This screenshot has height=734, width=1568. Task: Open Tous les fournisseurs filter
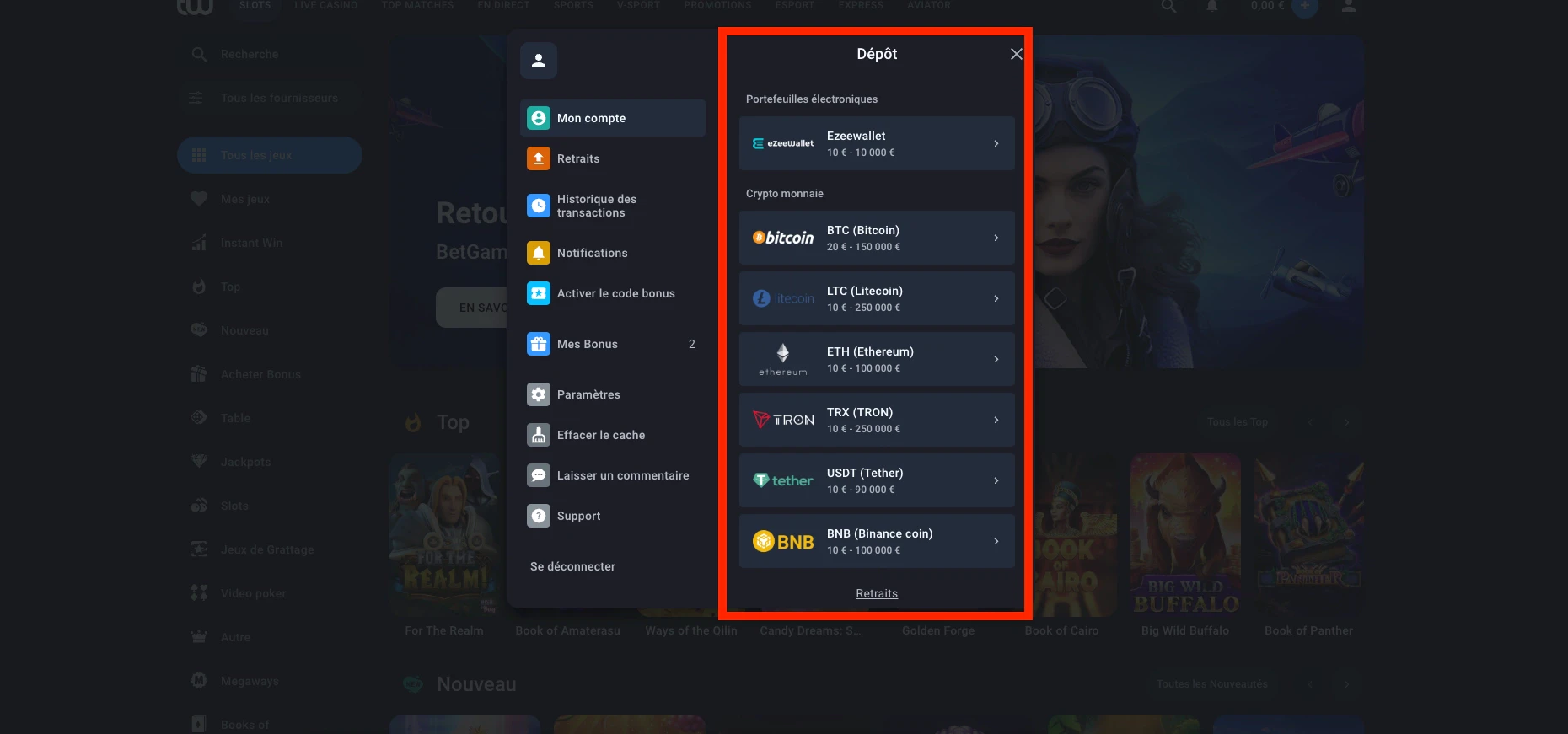point(270,98)
